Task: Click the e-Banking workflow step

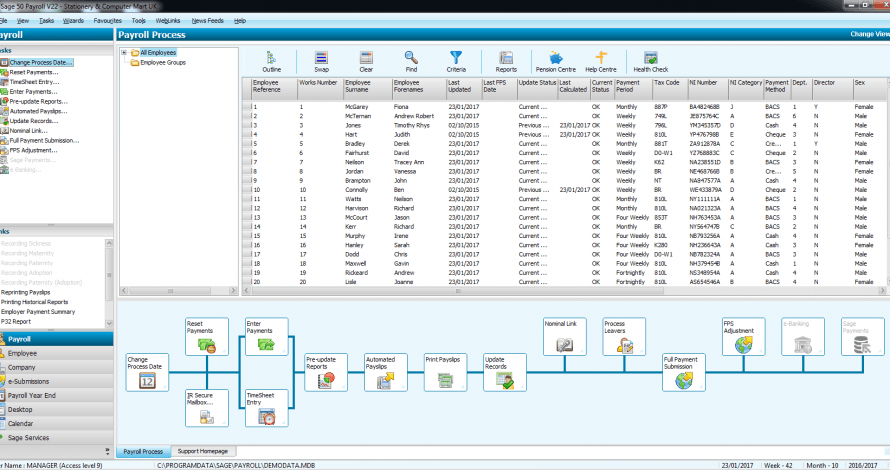Action: point(803,337)
